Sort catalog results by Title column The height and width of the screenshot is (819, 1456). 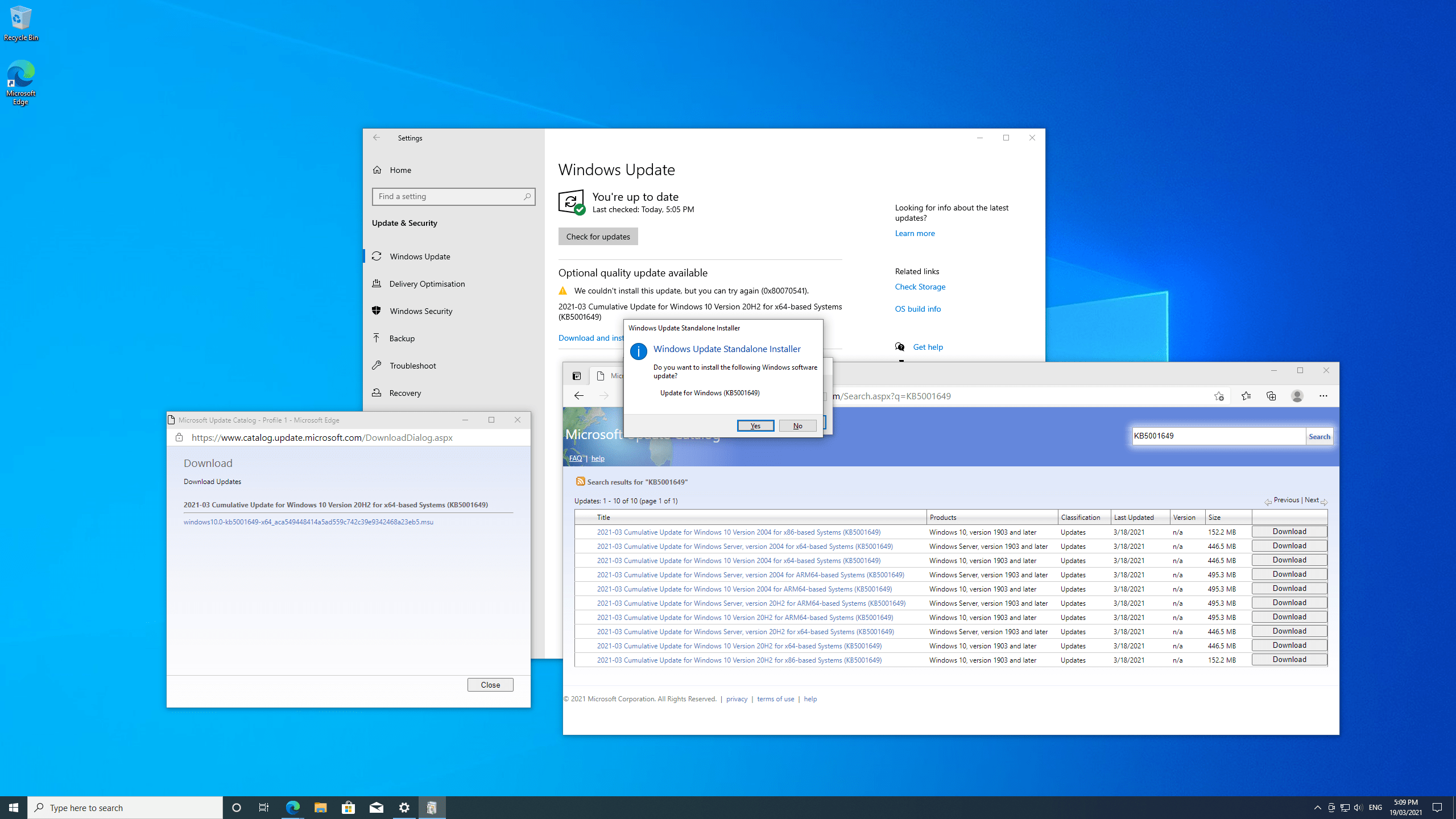pos(603,517)
